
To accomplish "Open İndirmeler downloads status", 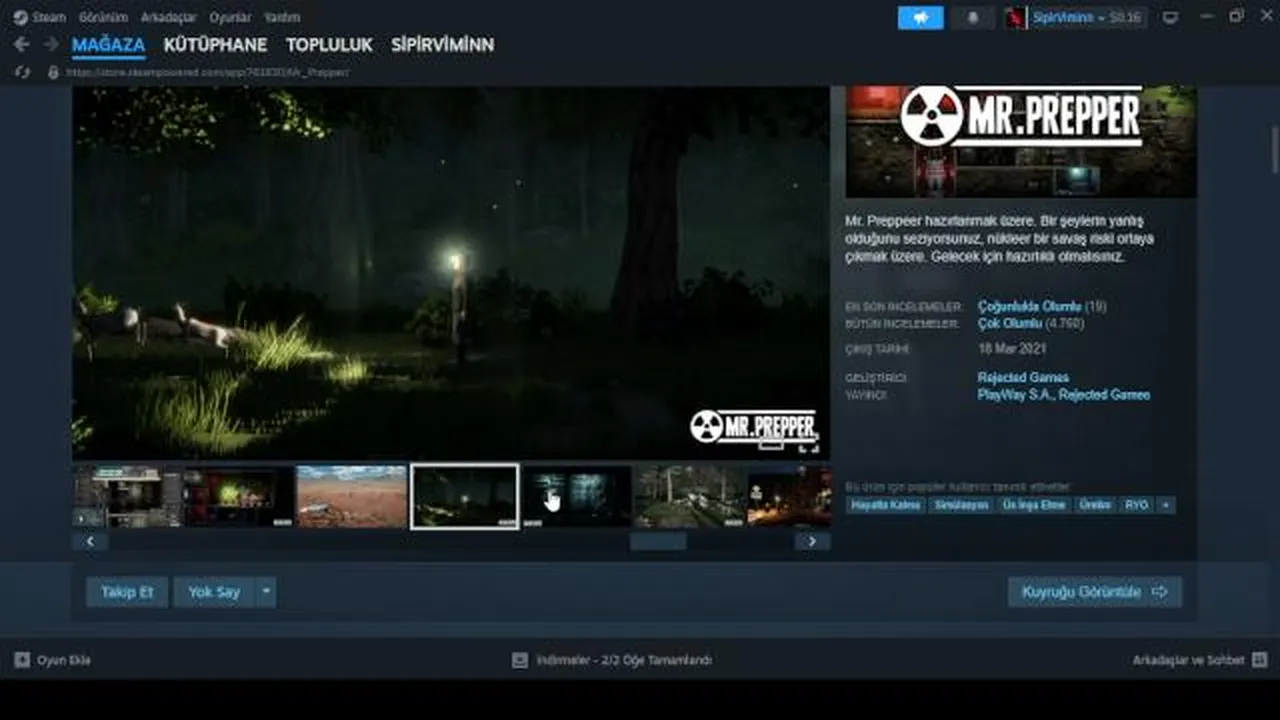I will (x=612, y=660).
